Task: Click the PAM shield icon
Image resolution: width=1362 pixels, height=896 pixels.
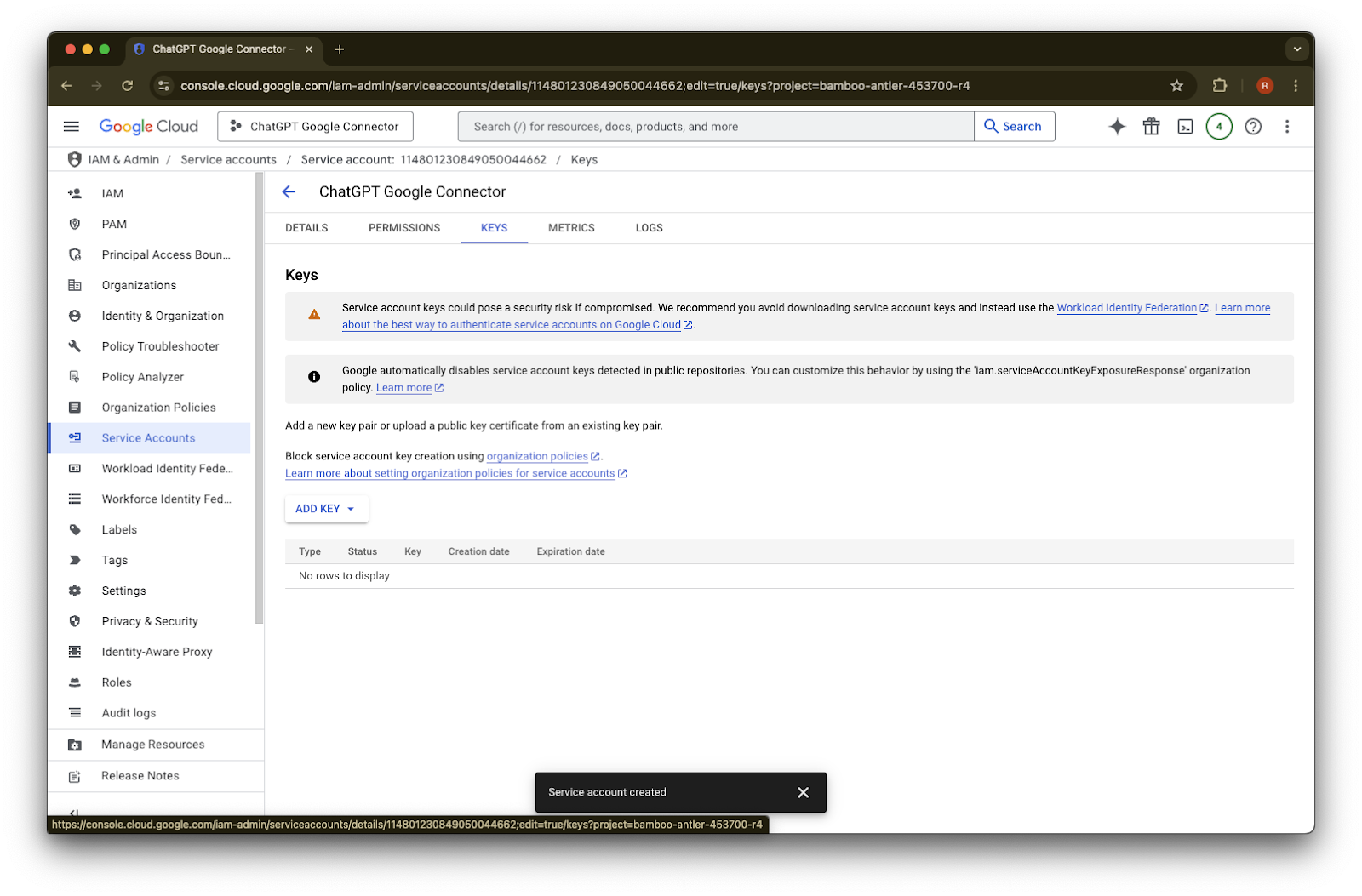Action: pyautogui.click(x=75, y=225)
